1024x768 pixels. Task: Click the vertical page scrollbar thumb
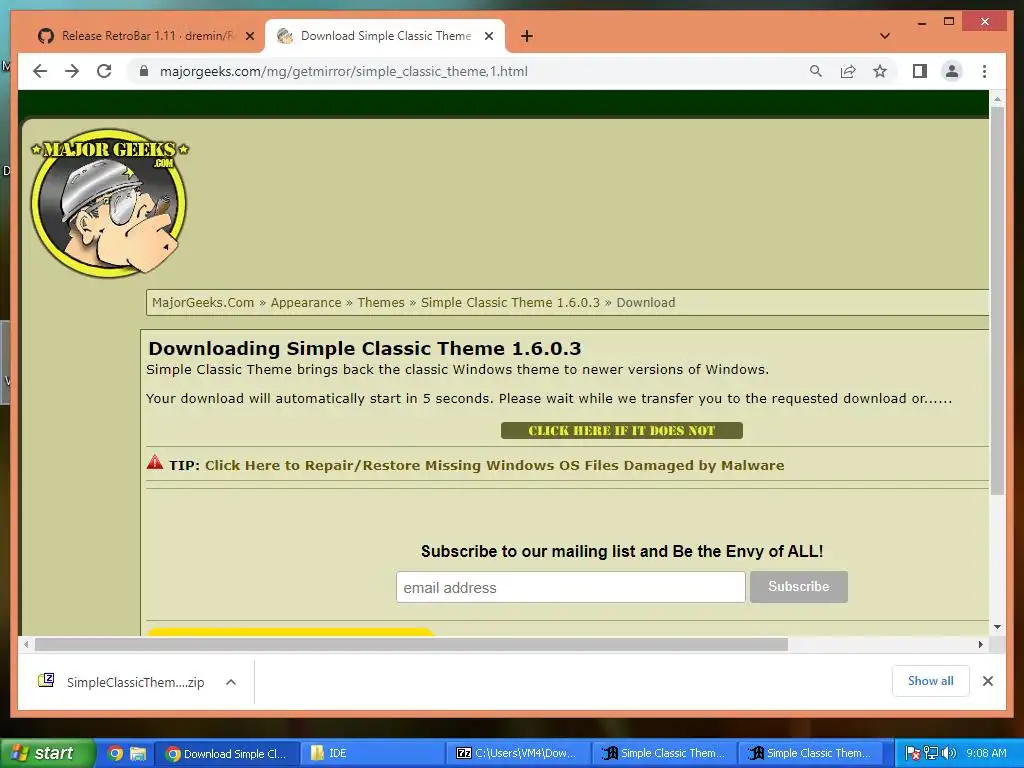pyautogui.click(x=997, y=300)
